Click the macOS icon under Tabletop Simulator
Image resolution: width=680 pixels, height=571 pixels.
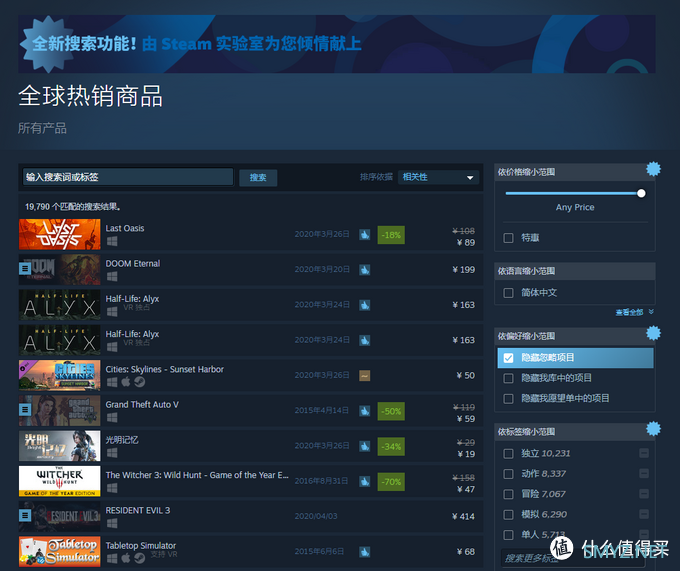point(126,558)
